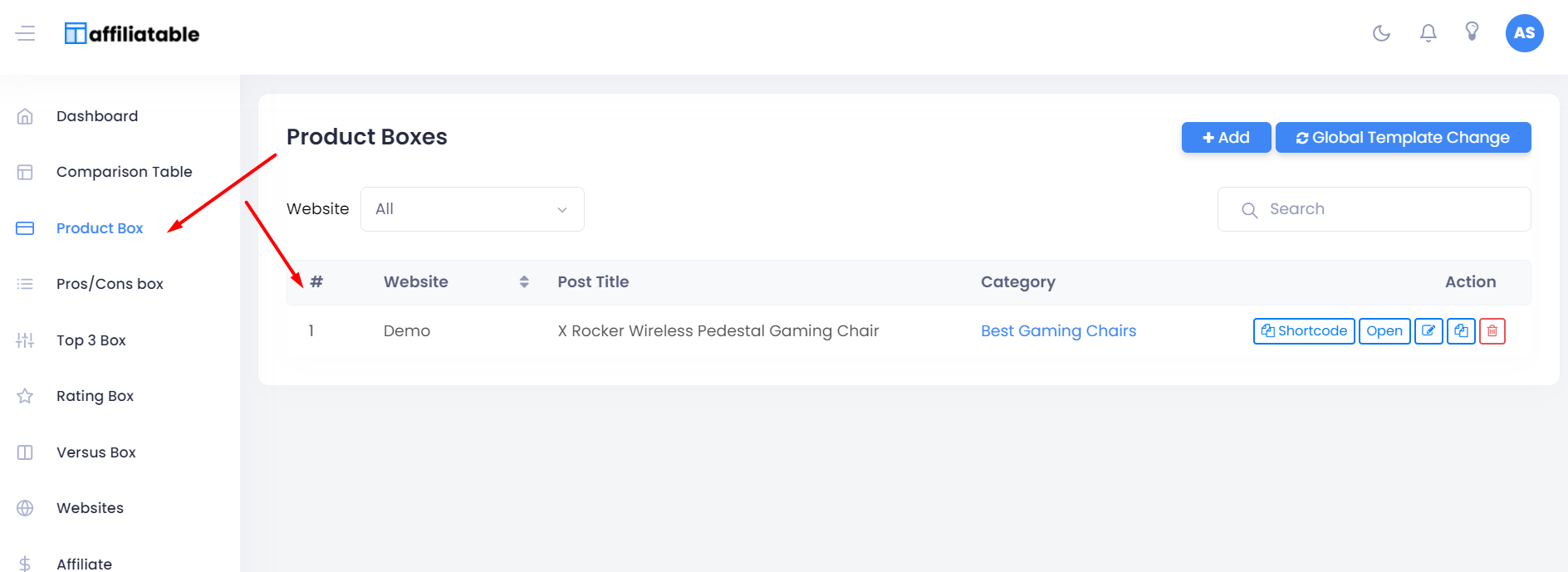Click the lightbulb tips icon
This screenshot has height=572, width=1568.
click(x=1472, y=32)
